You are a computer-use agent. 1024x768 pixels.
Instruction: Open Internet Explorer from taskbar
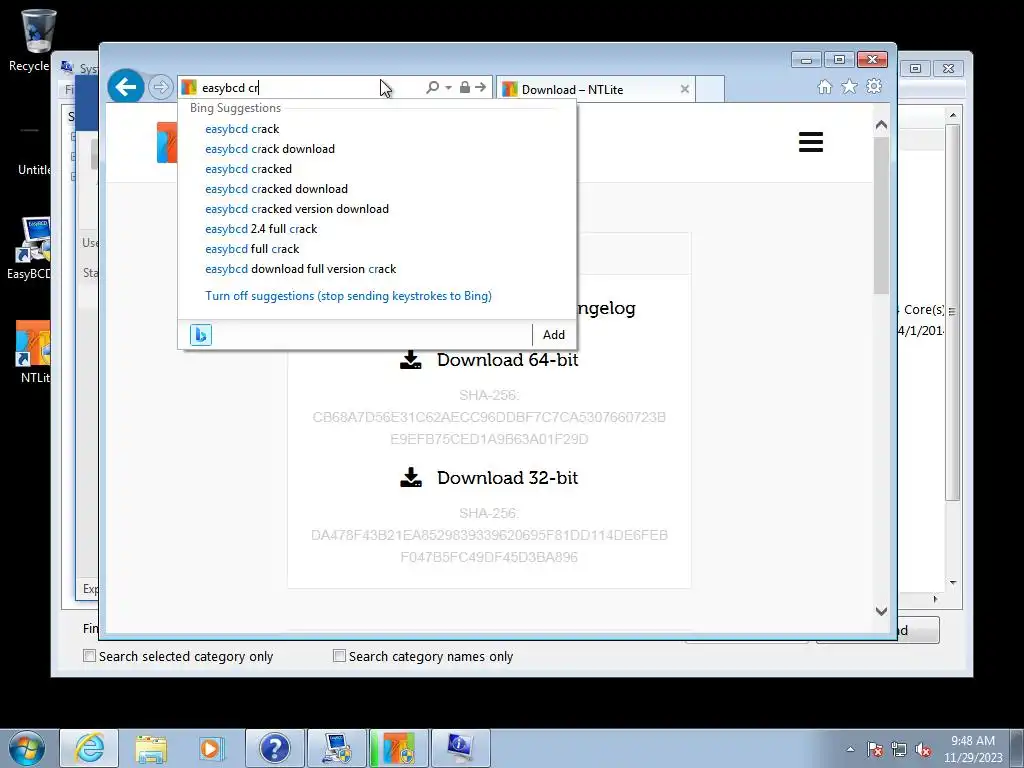pyautogui.click(x=89, y=748)
